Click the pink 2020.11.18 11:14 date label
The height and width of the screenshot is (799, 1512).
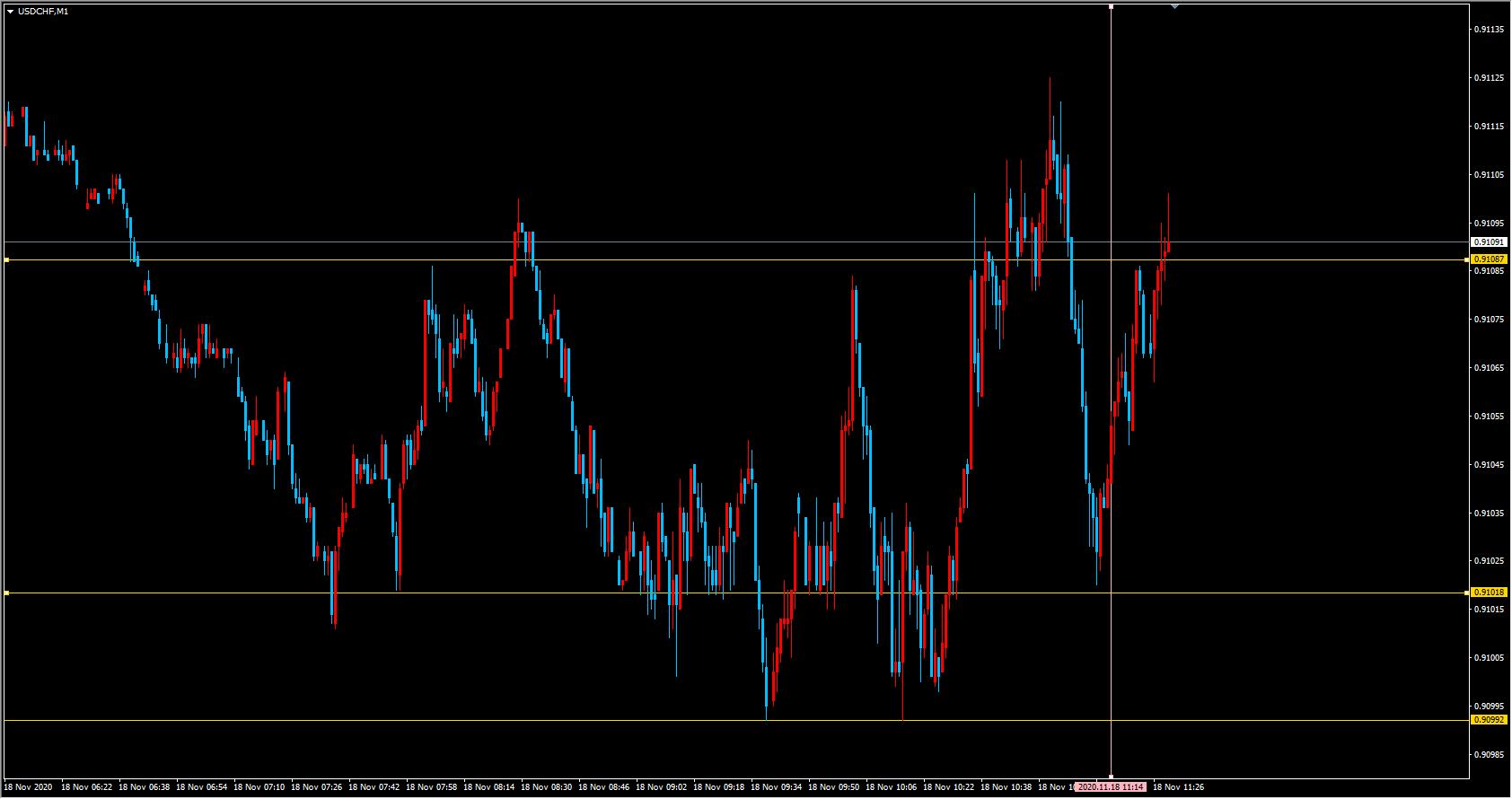pos(1111,787)
